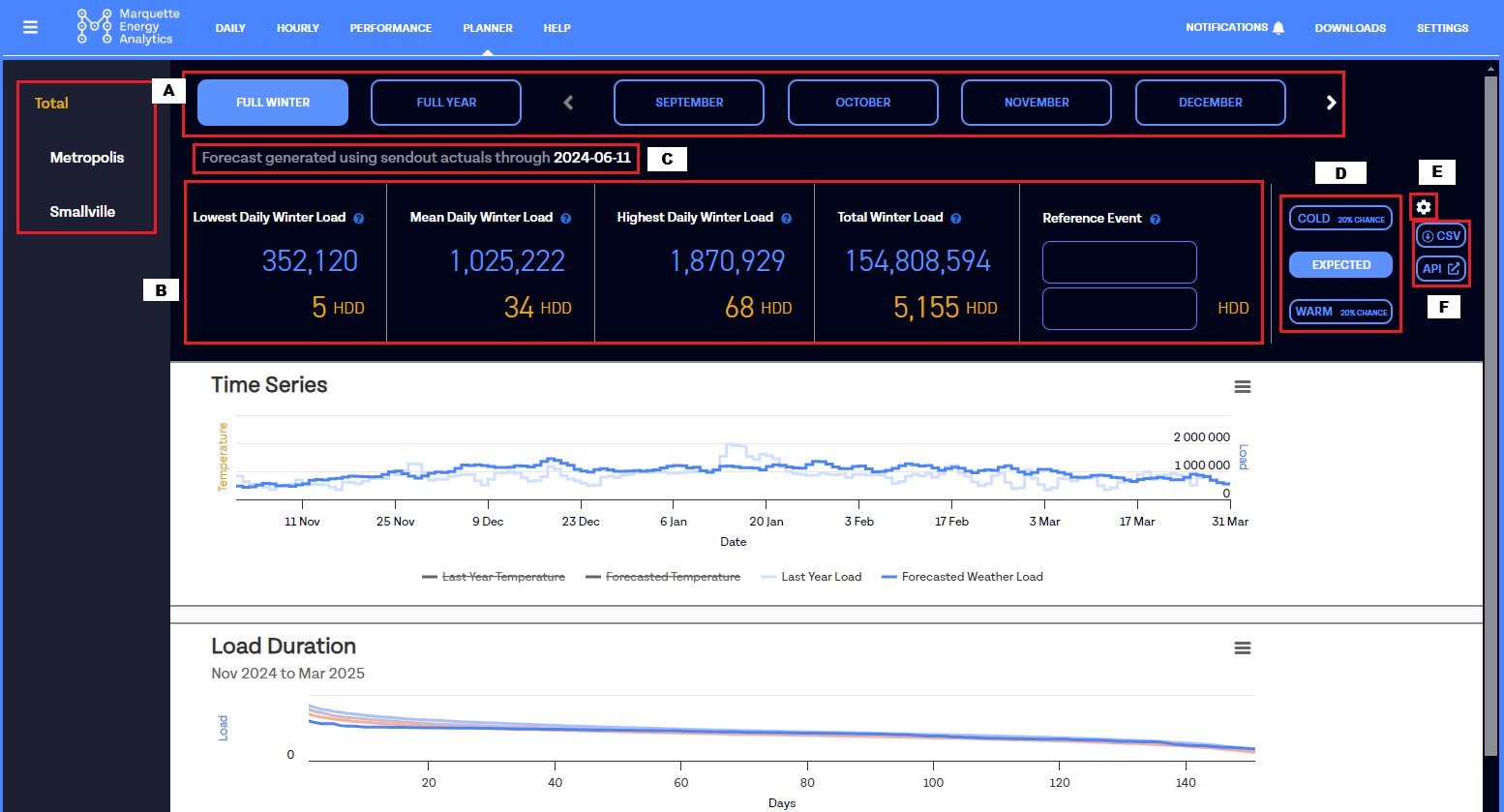
Task: Click the Nov 2024 to Mar 2025 subtitle
Action: click(x=288, y=674)
